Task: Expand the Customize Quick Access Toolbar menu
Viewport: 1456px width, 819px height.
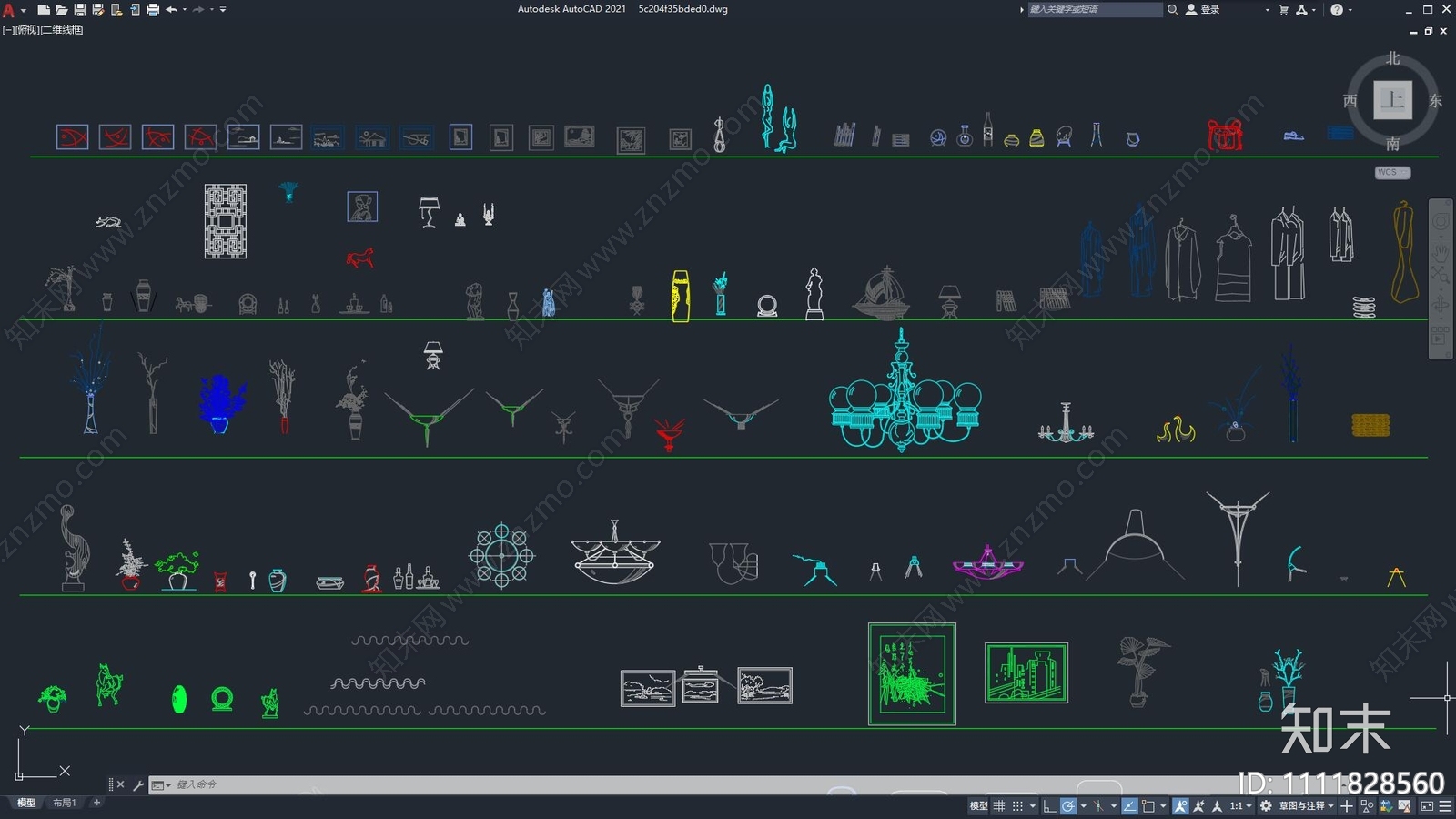Action: pyautogui.click(x=223, y=10)
